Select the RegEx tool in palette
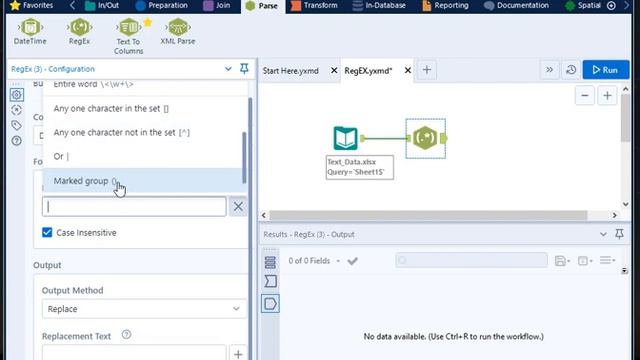The width and height of the screenshot is (640, 360). pyautogui.click(x=79, y=32)
